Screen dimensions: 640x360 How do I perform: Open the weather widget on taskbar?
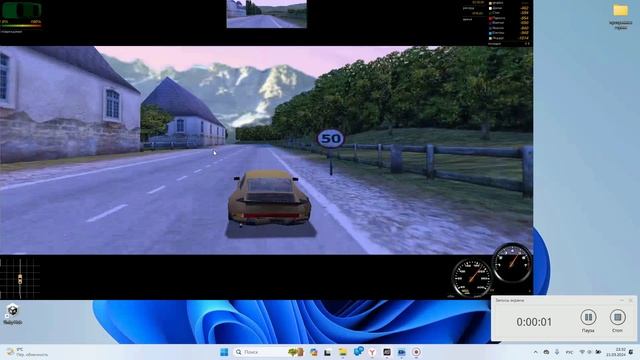28,352
